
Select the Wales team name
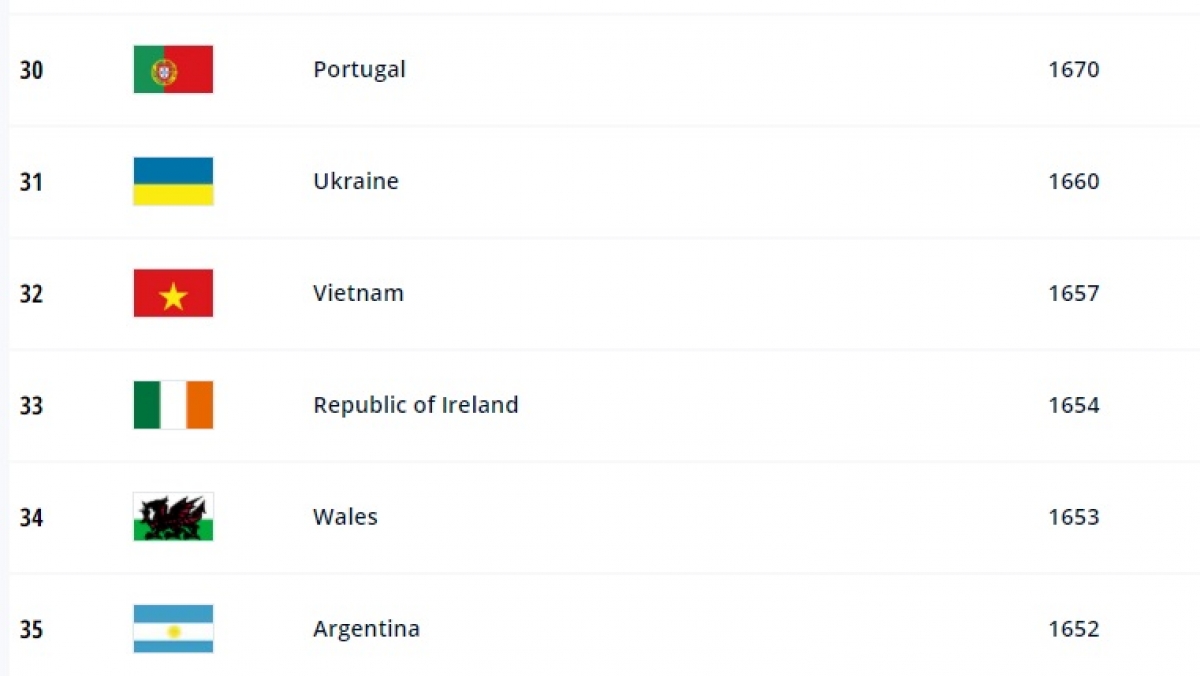pyautogui.click(x=345, y=518)
